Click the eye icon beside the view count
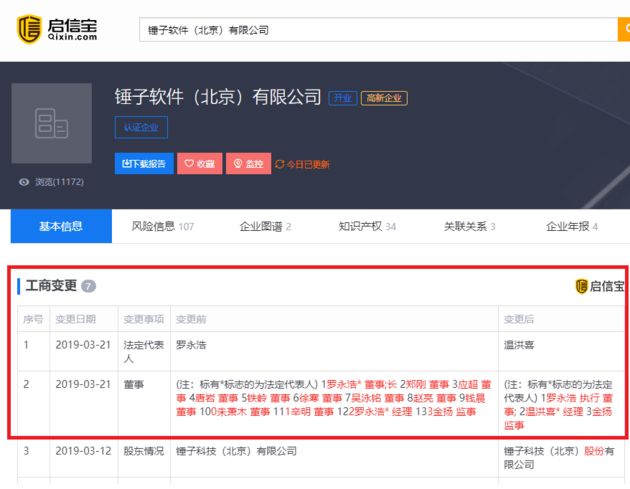630x489 pixels. click(x=24, y=182)
